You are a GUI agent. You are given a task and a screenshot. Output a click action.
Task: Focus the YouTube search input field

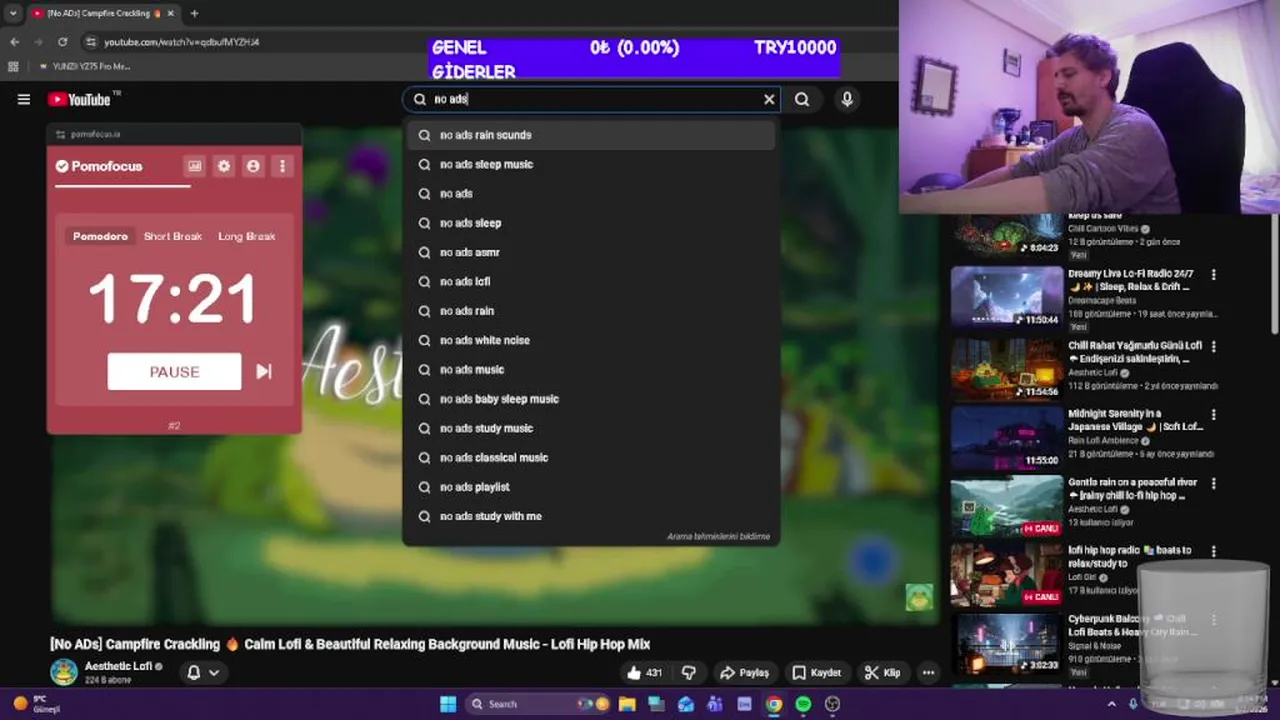[x=590, y=99]
